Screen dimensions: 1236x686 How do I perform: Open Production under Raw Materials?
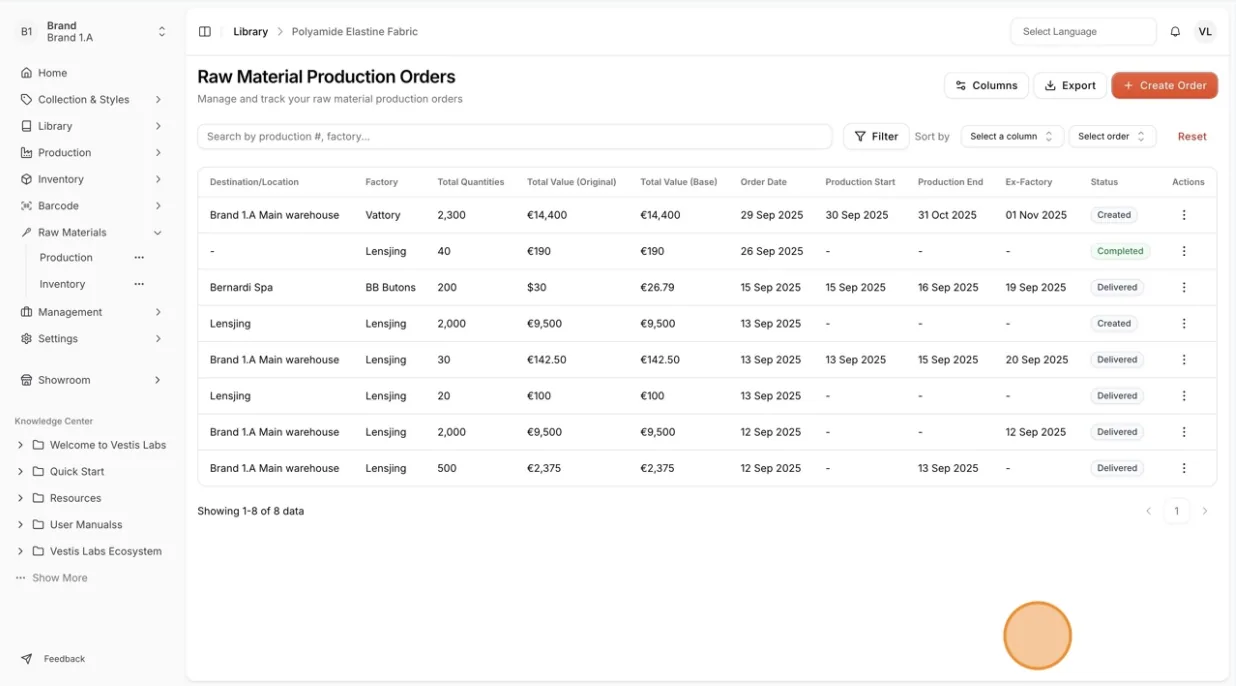66,258
